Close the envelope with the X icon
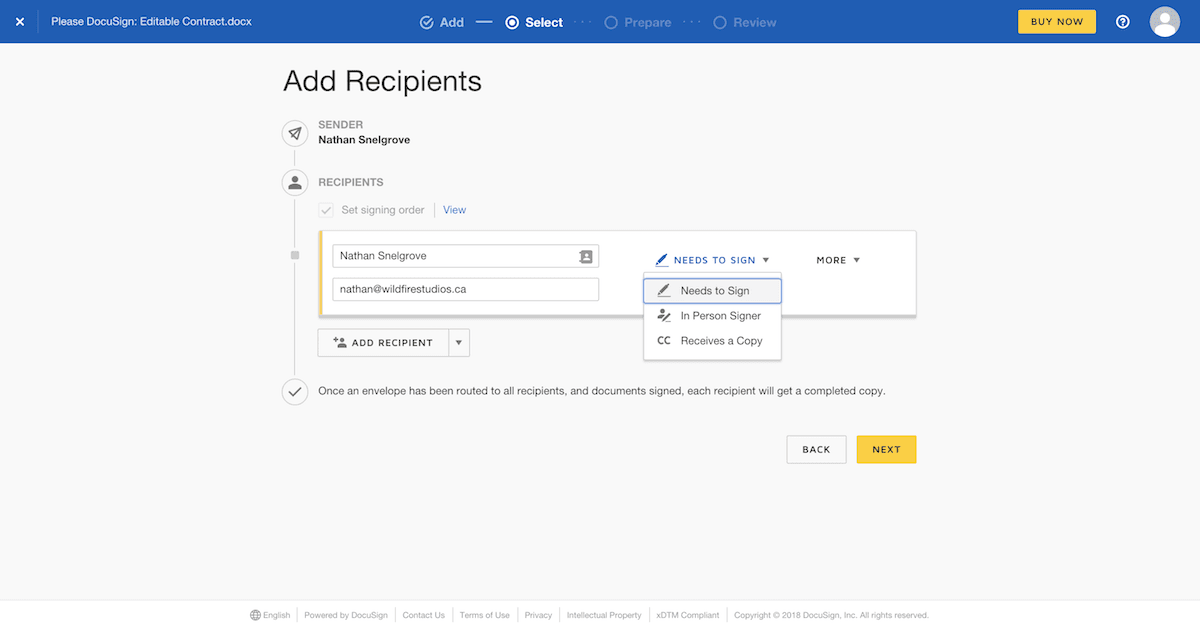Viewport: 1200px width, 633px height. (20, 21)
